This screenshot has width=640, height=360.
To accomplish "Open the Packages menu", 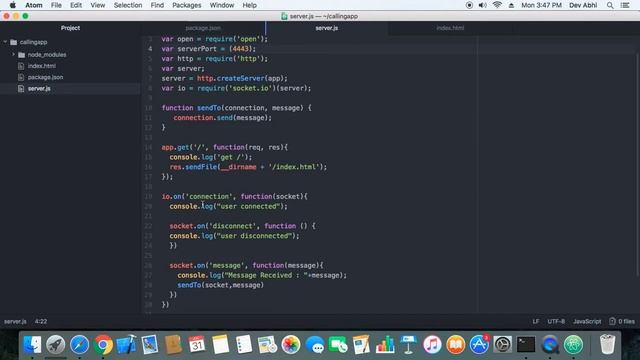I will tap(187, 5).
